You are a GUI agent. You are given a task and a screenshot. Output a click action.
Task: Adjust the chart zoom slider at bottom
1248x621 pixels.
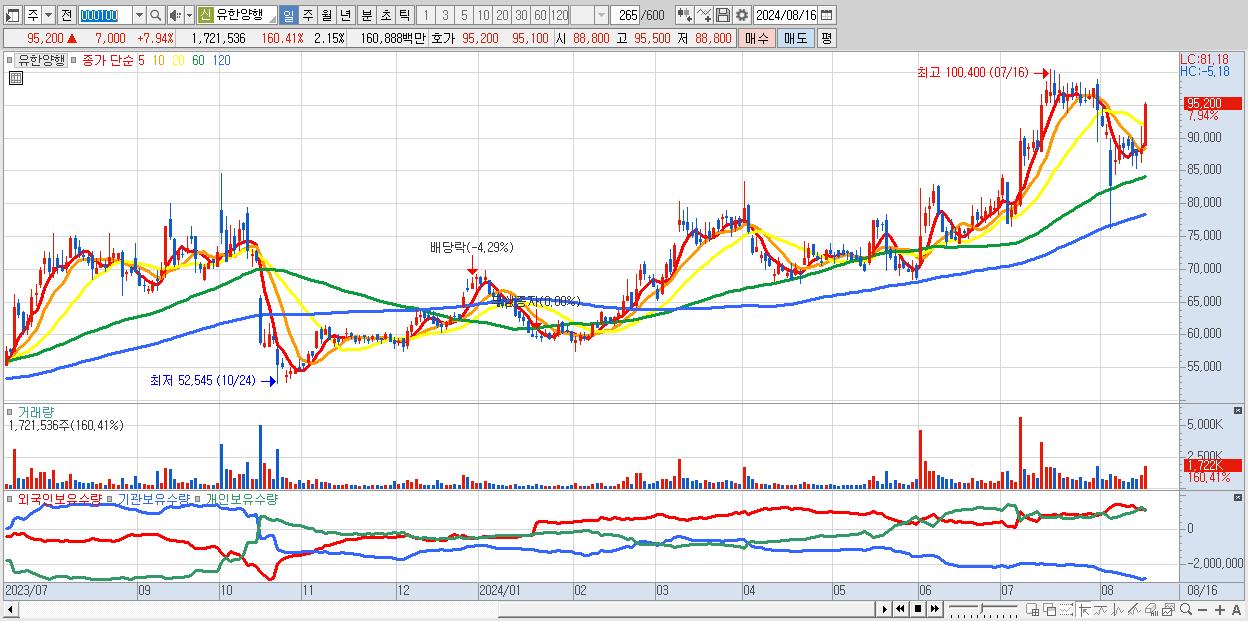click(983, 608)
